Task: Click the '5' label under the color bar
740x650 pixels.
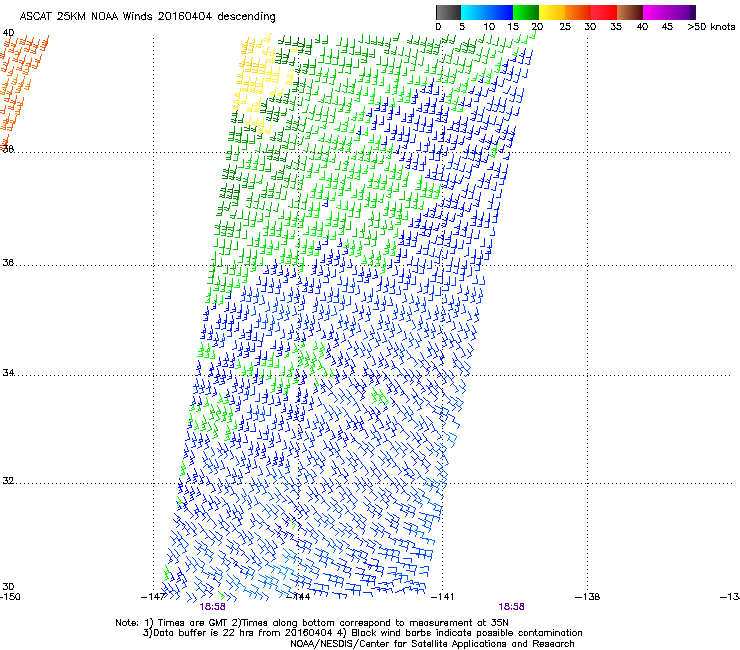Action: pos(462,26)
